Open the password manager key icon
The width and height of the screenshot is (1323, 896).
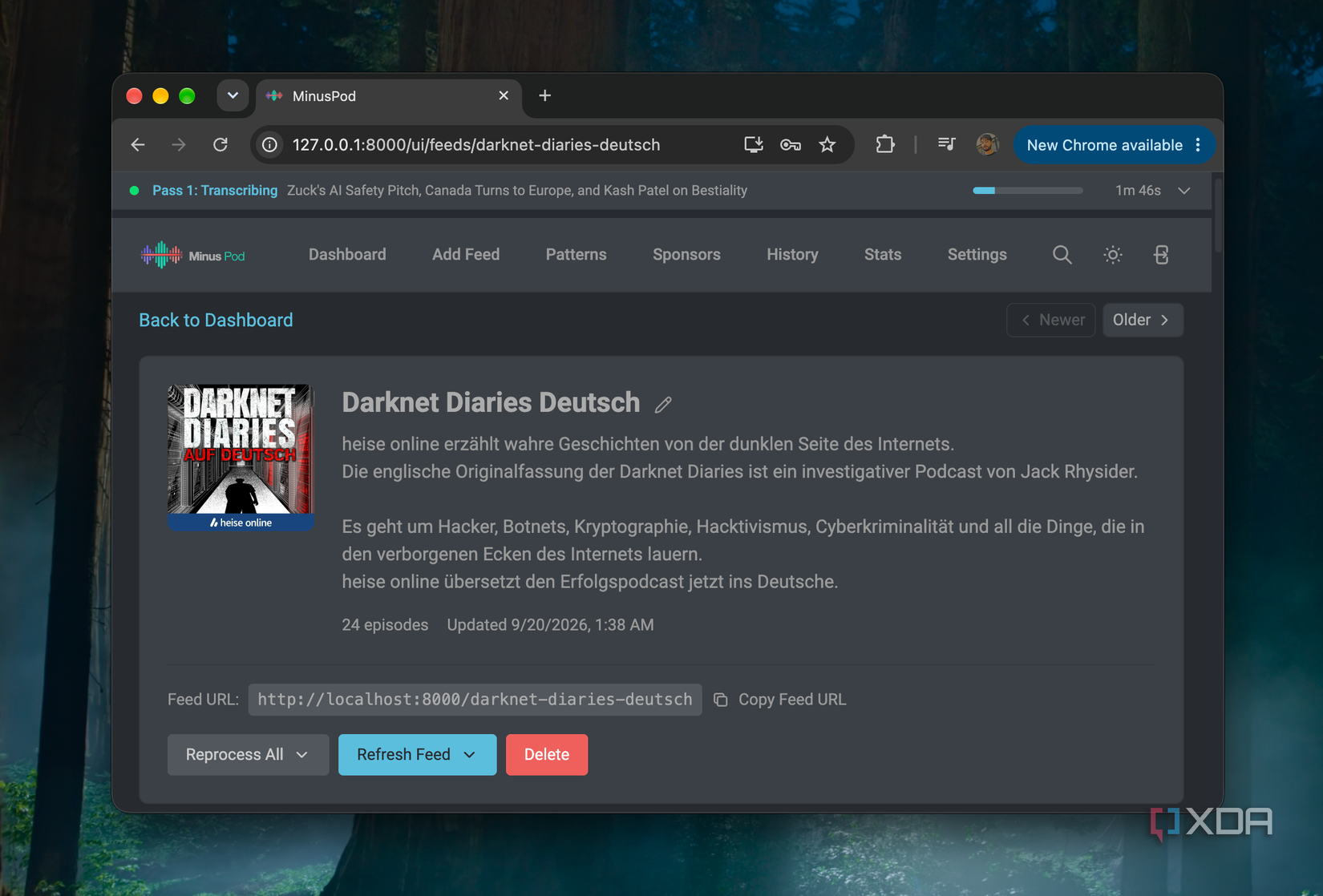pyautogui.click(x=791, y=145)
